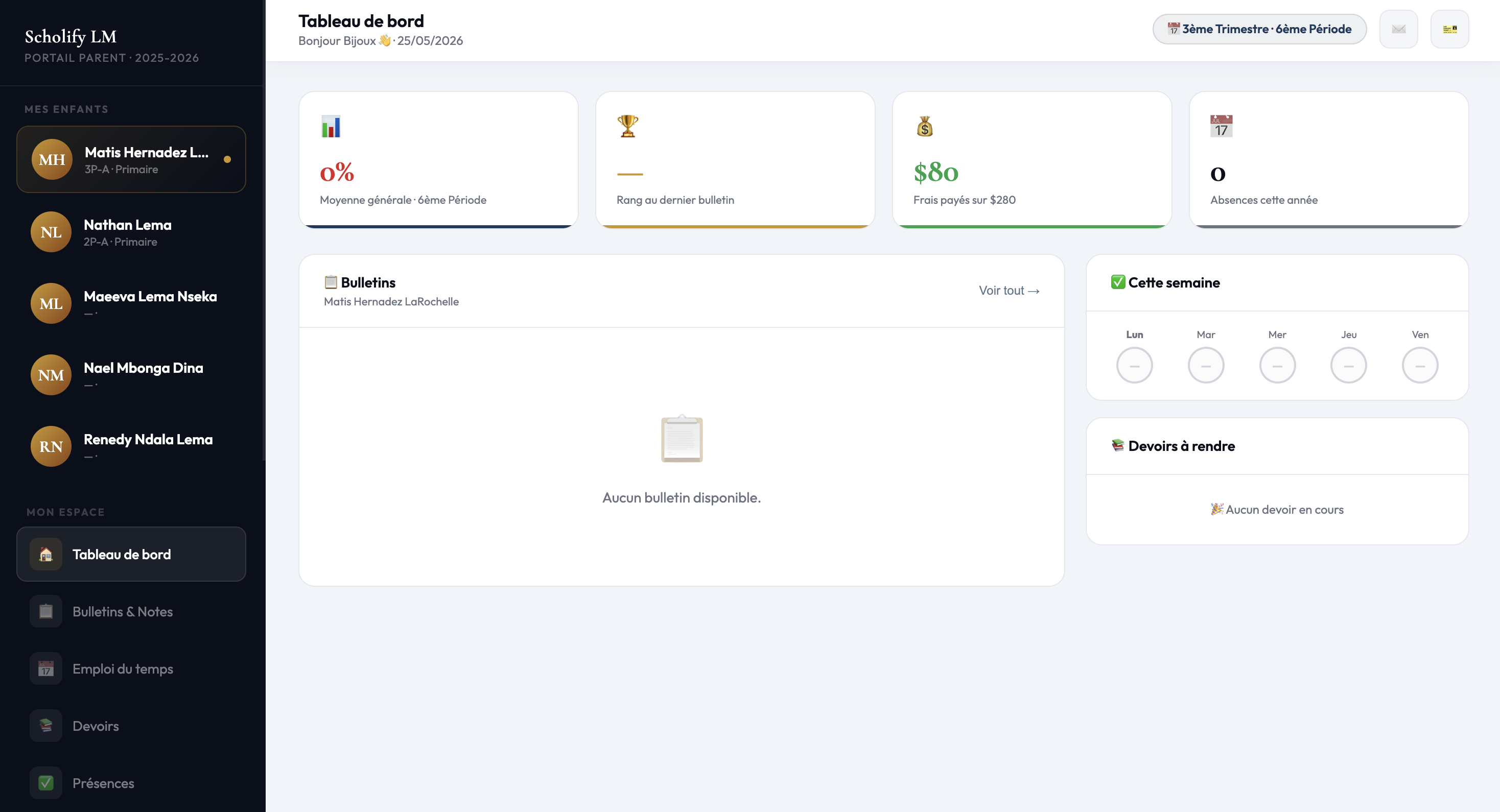Open Tableau de bord sidebar button
1500x812 pixels.
(x=131, y=554)
